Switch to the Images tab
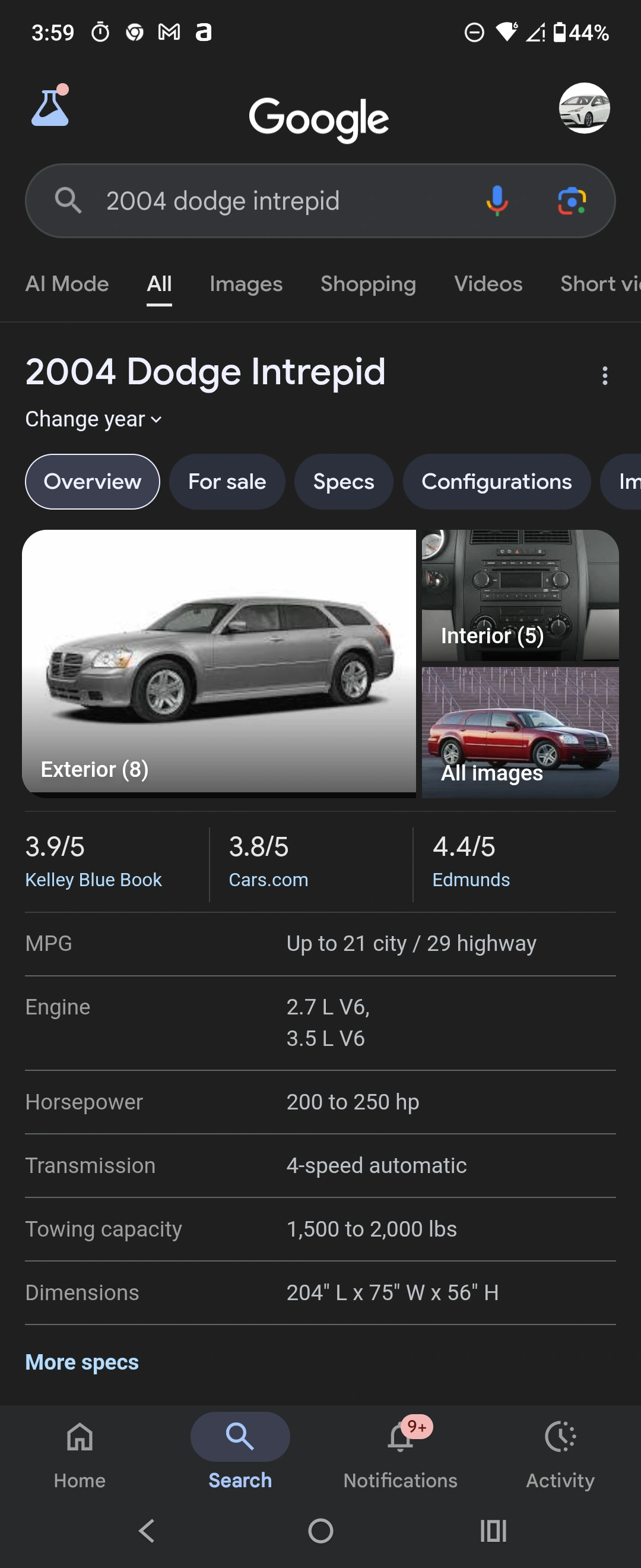The width and height of the screenshot is (641, 1568). 246,284
